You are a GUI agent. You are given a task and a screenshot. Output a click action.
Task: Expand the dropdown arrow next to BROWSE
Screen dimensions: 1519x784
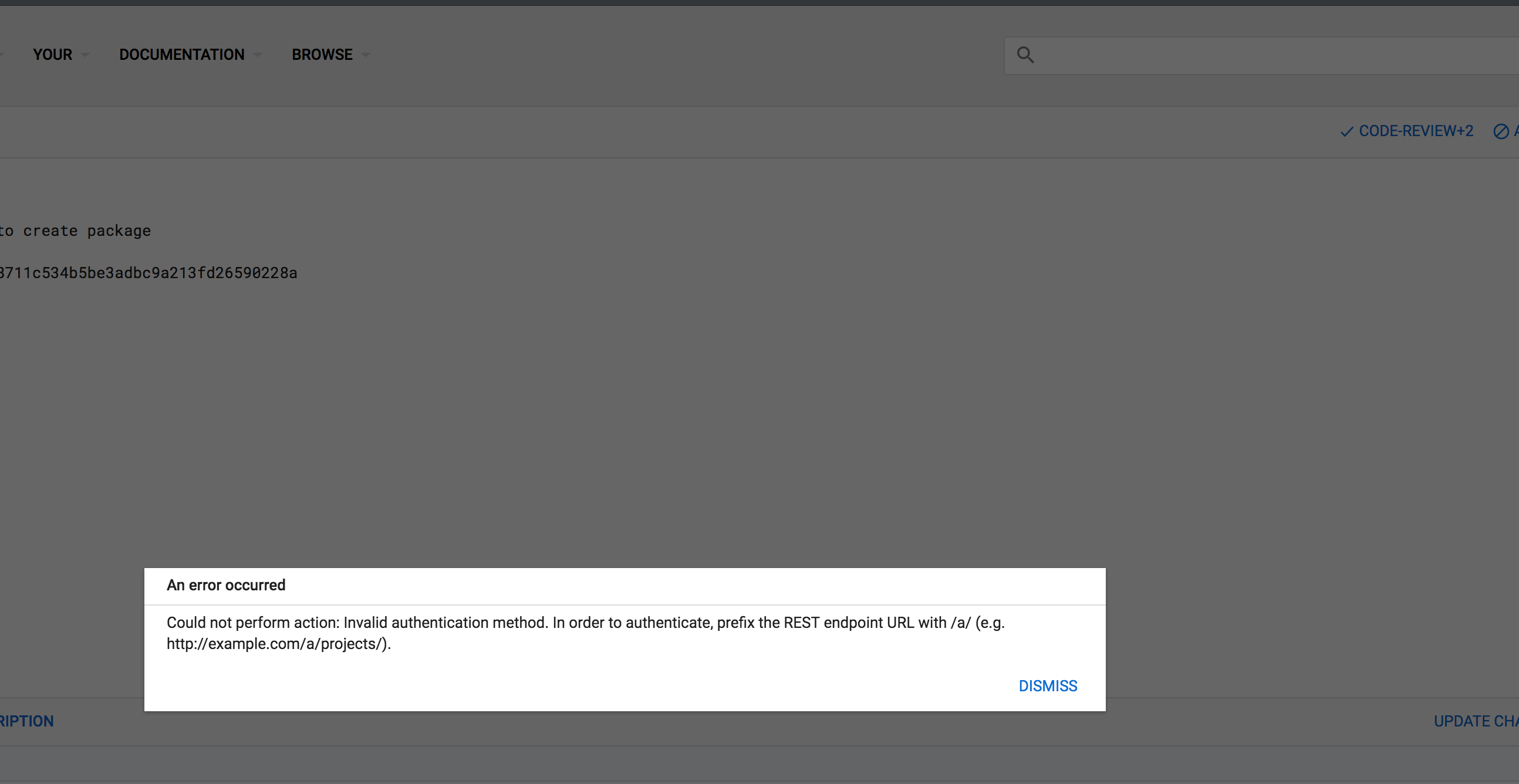[x=366, y=55]
